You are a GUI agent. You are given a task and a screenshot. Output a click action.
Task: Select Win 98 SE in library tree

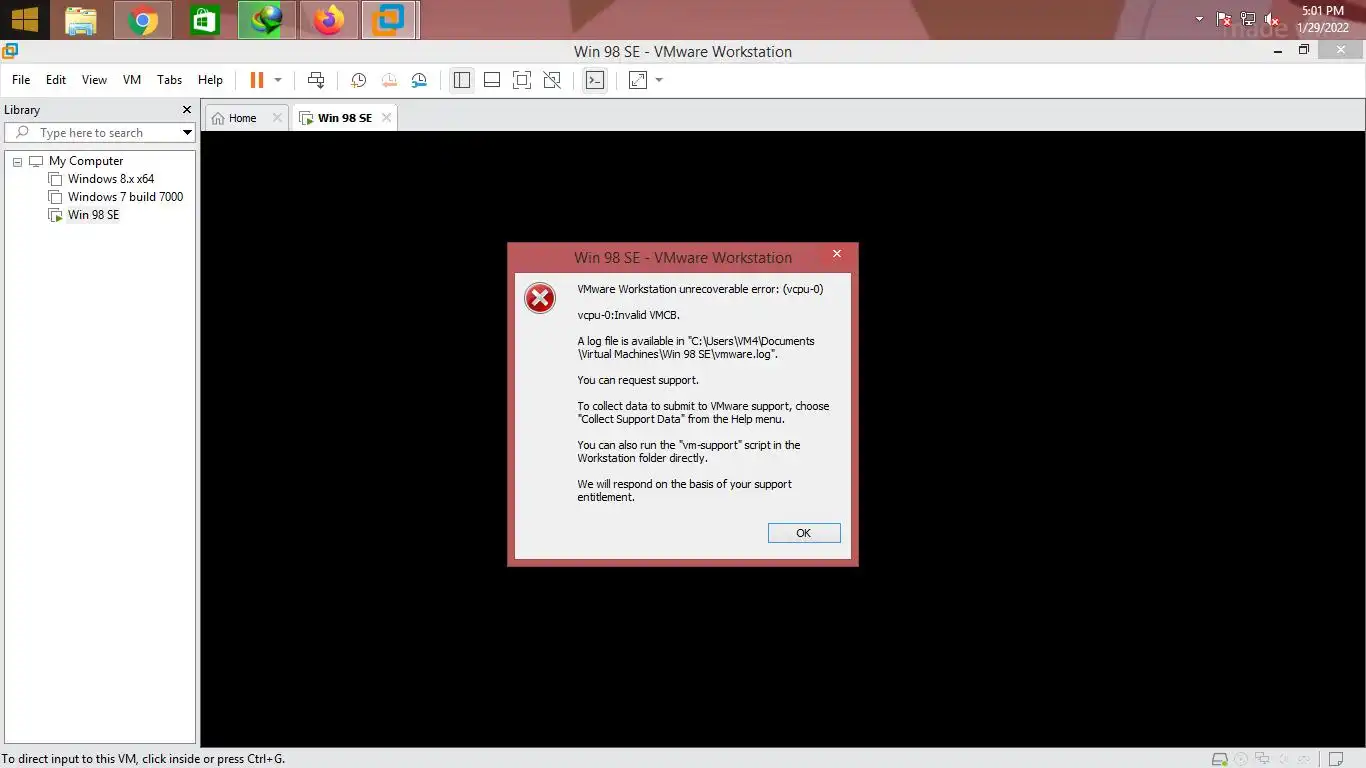[x=93, y=215]
